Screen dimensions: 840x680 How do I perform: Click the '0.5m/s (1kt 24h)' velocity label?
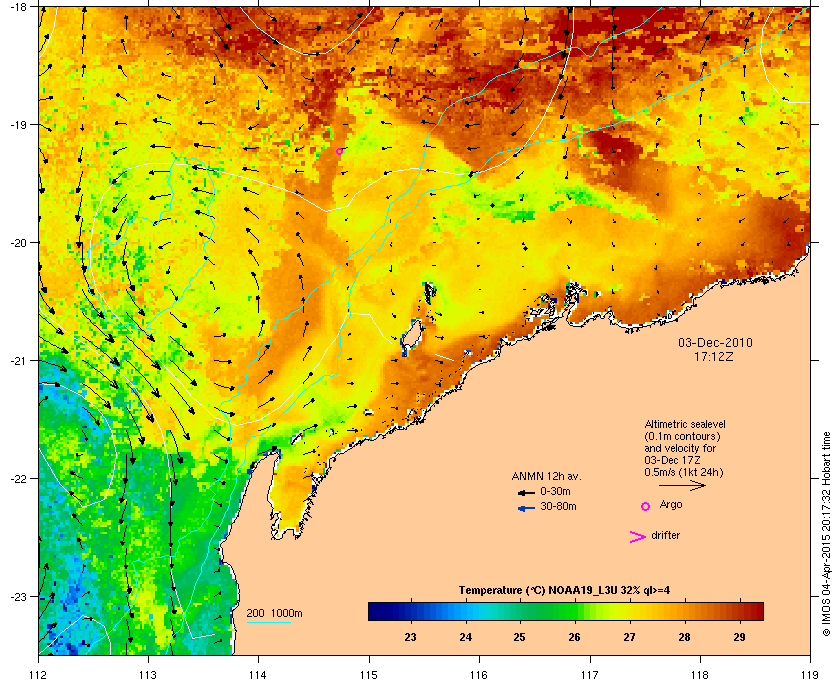coord(684,473)
